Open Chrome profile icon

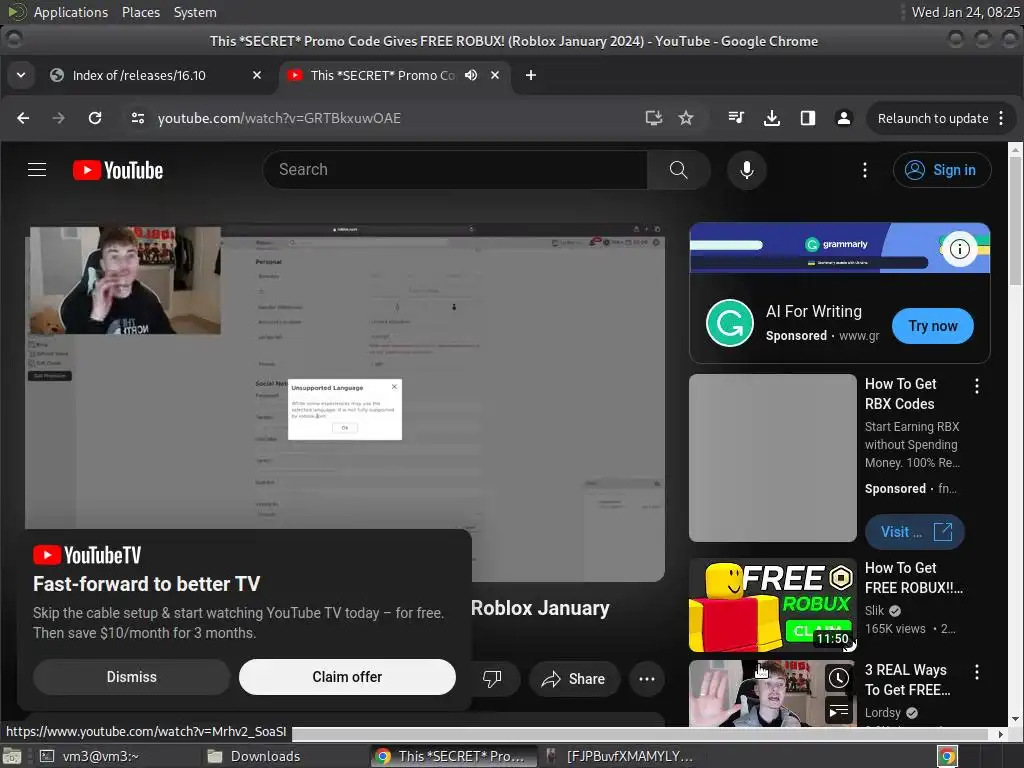[844, 118]
